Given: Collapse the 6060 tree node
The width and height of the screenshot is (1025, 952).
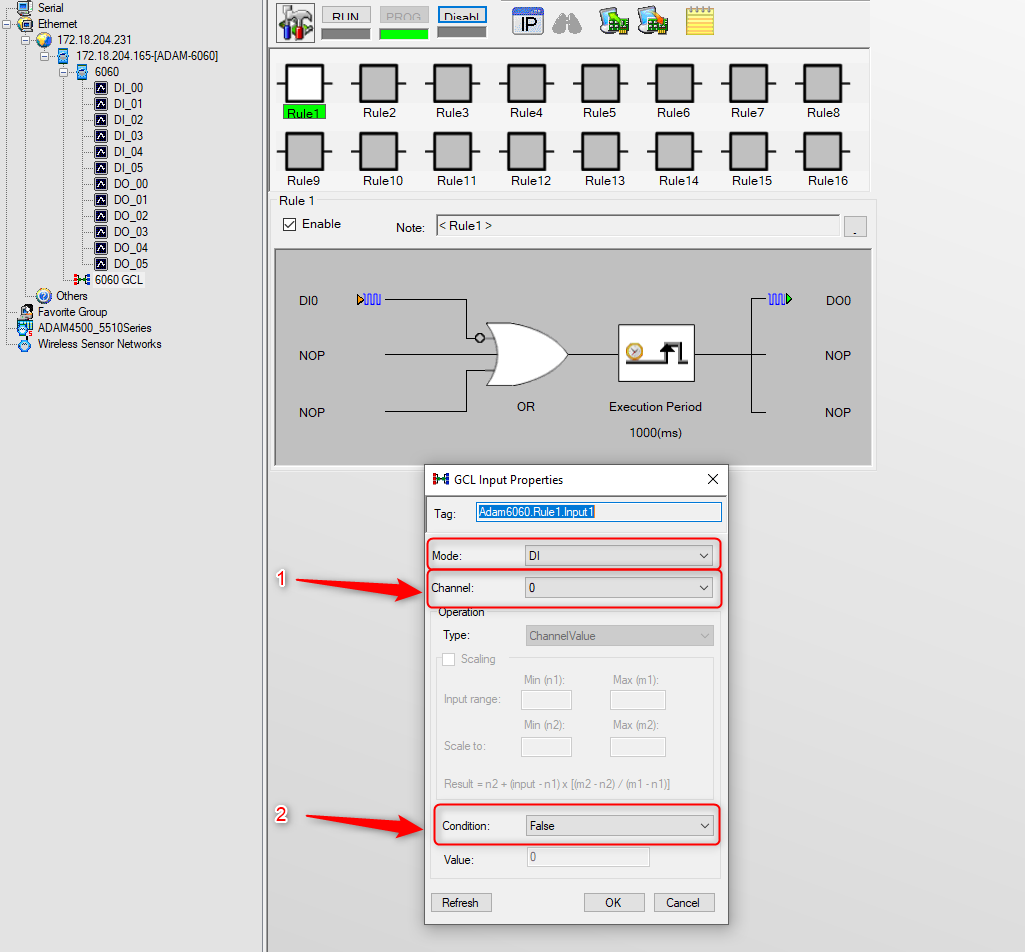Looking at the screenshot, I should (x=63, y=72).
